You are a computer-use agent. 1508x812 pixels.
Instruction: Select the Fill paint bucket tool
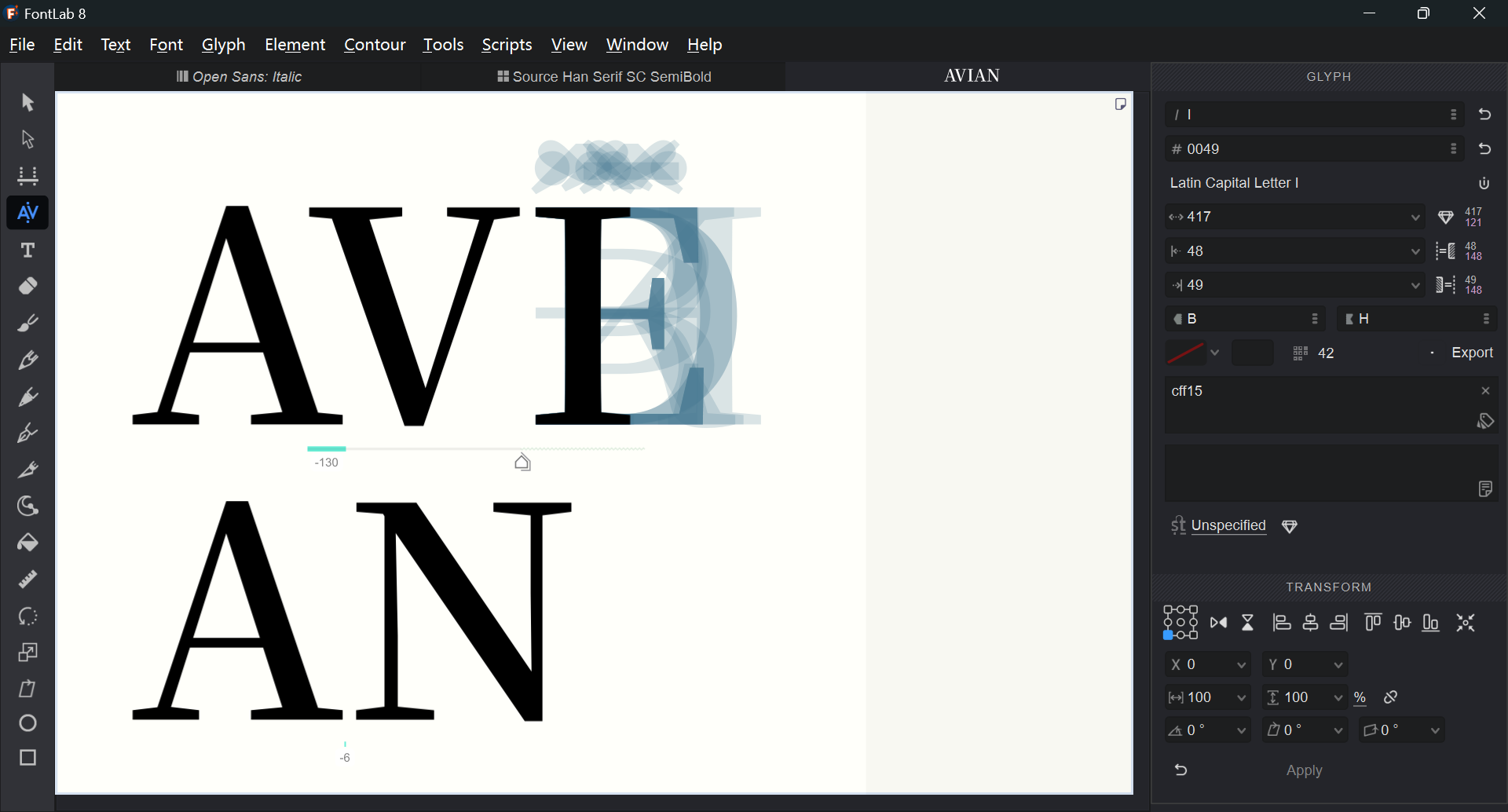(x=28, y=543)
